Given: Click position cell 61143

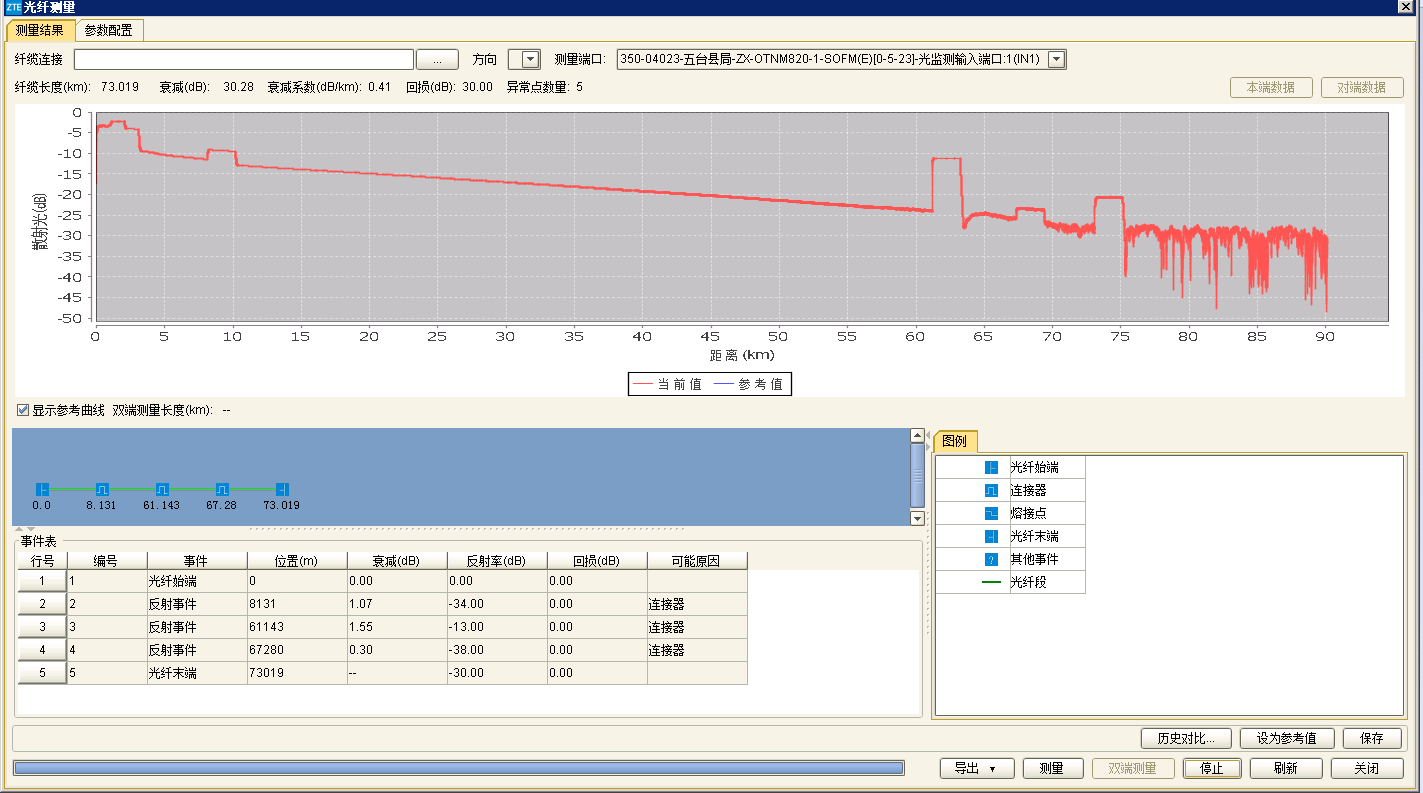Looking at the screenshot, I should pos(297,627).
